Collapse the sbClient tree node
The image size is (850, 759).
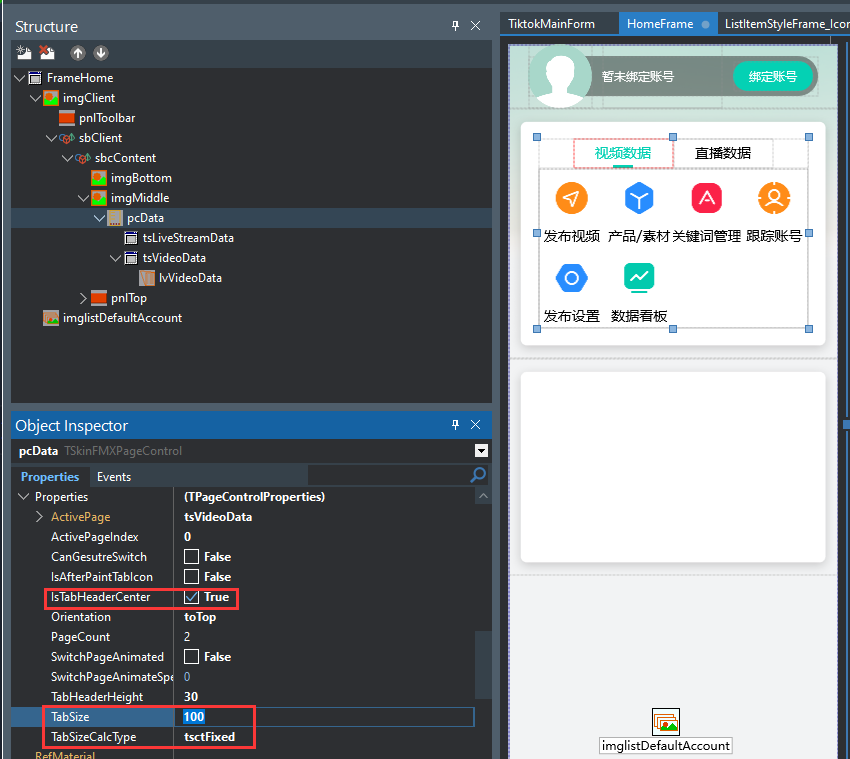[51, 138]
